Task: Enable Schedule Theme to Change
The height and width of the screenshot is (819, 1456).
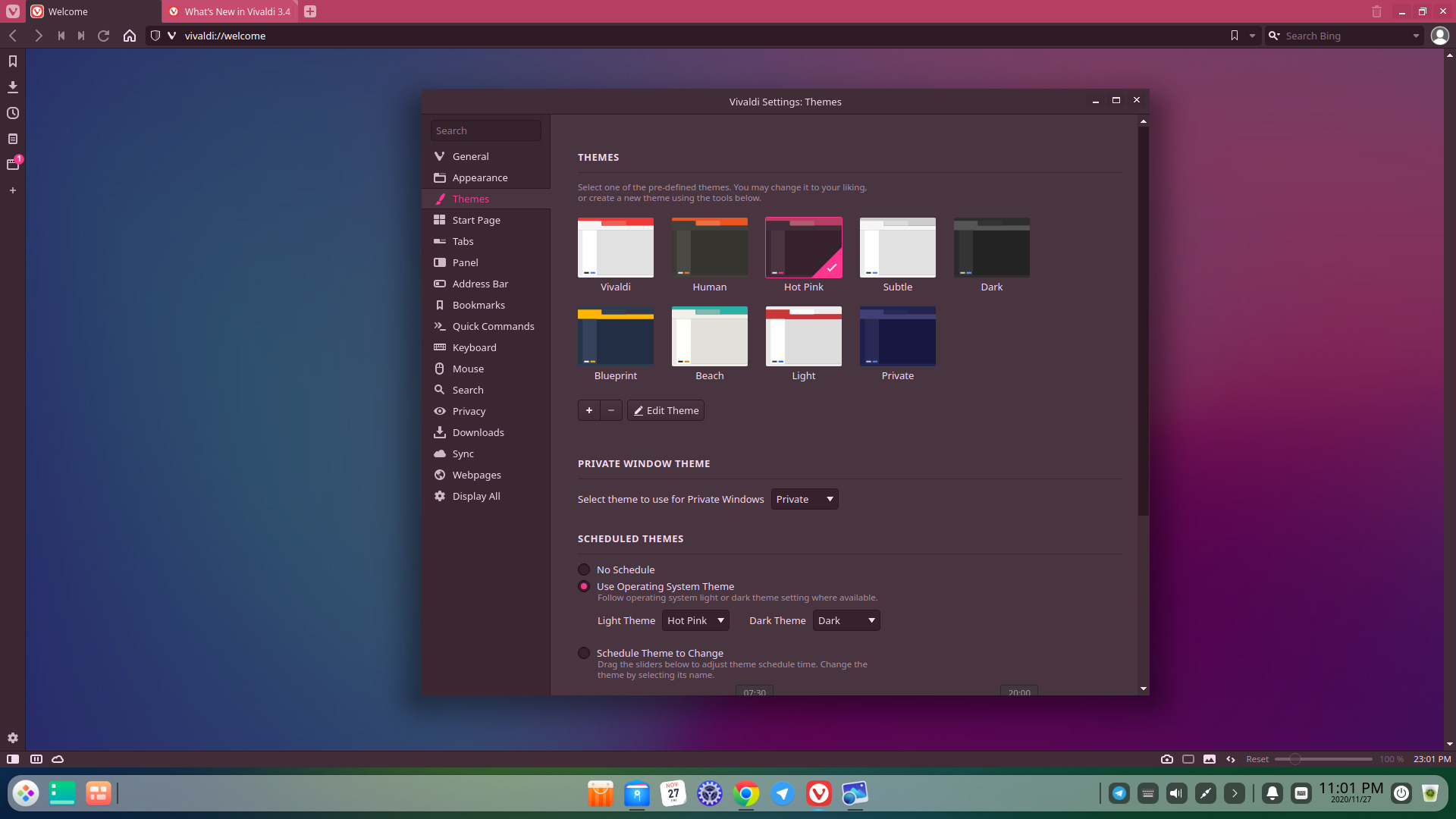Action: click(x=584, y=652)
